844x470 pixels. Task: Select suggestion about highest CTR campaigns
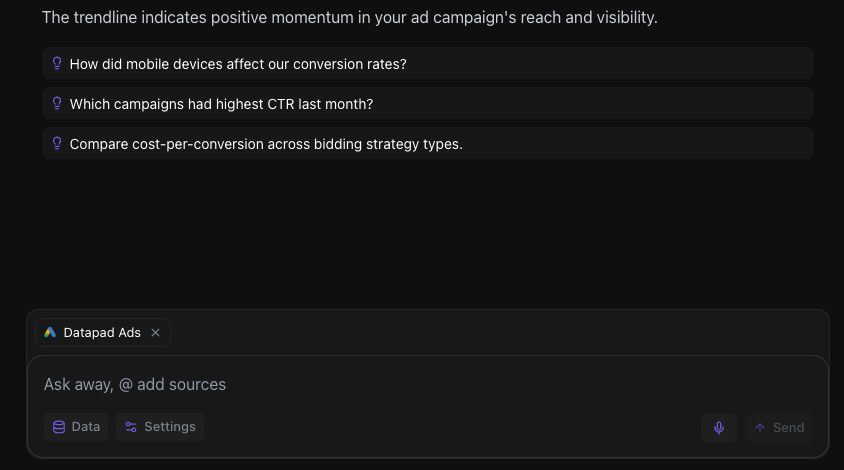click(x=427, y=103)
